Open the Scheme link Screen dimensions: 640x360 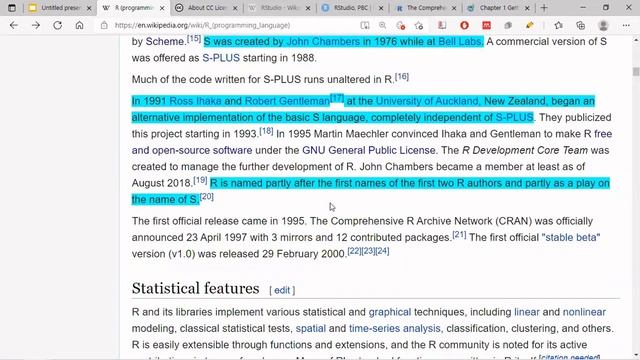165,42
